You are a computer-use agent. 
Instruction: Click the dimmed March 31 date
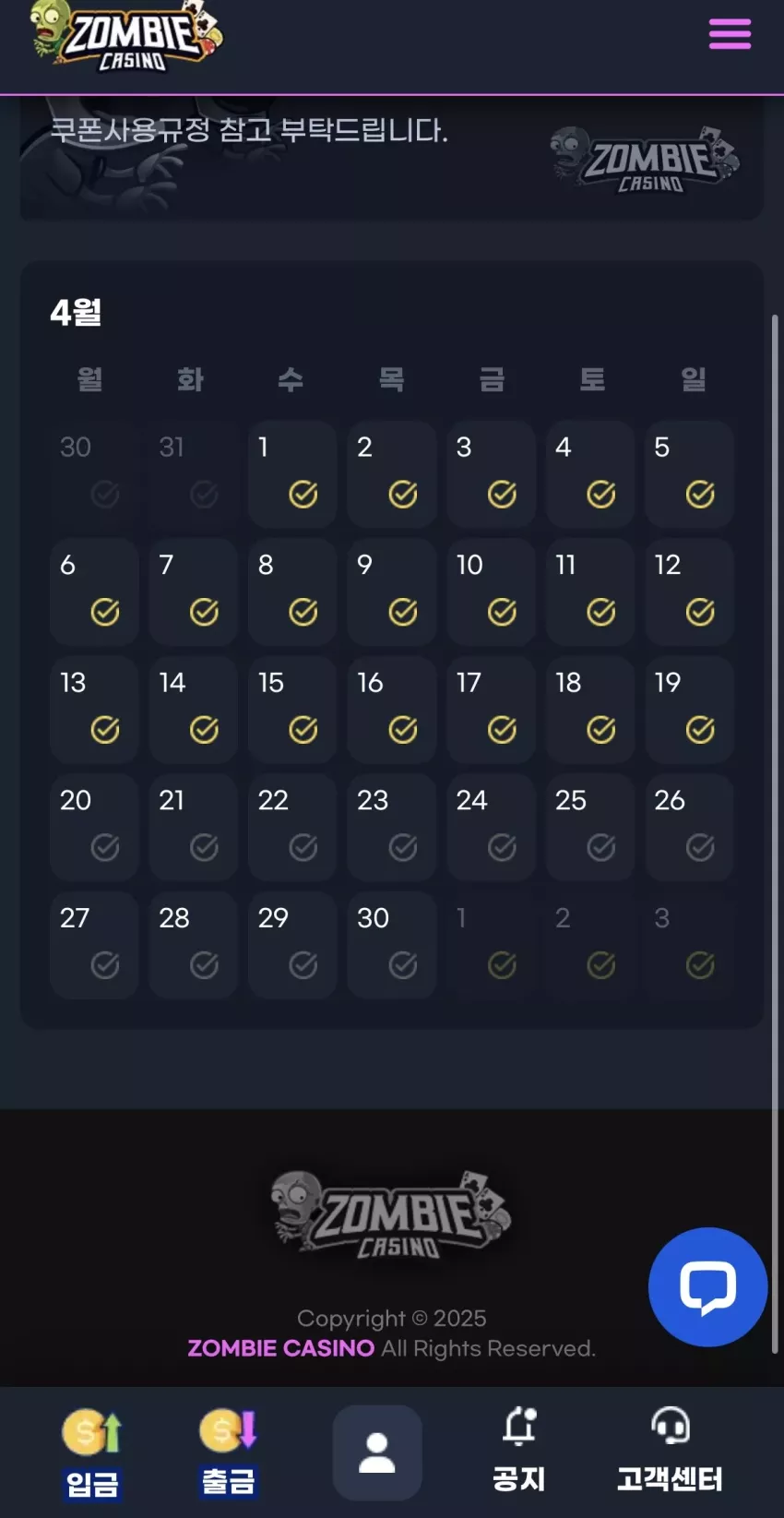(194, 474)
